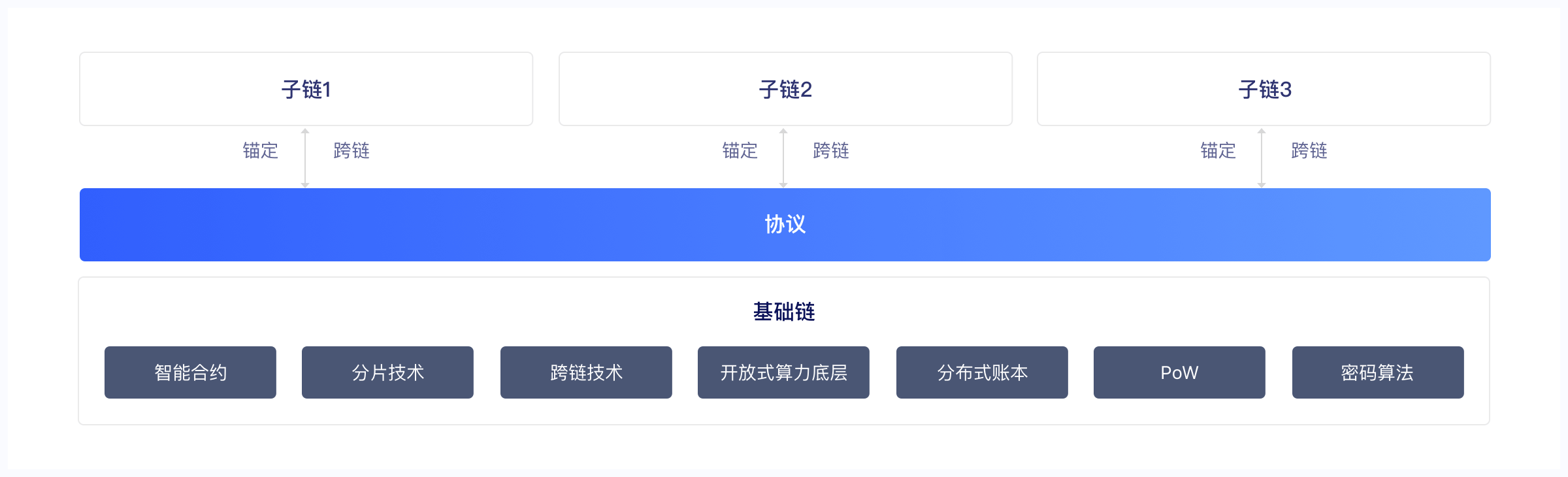This screenshot has width=1568, height=477.
Task: Select the 跨链技术 block
Action: [586, 372]
